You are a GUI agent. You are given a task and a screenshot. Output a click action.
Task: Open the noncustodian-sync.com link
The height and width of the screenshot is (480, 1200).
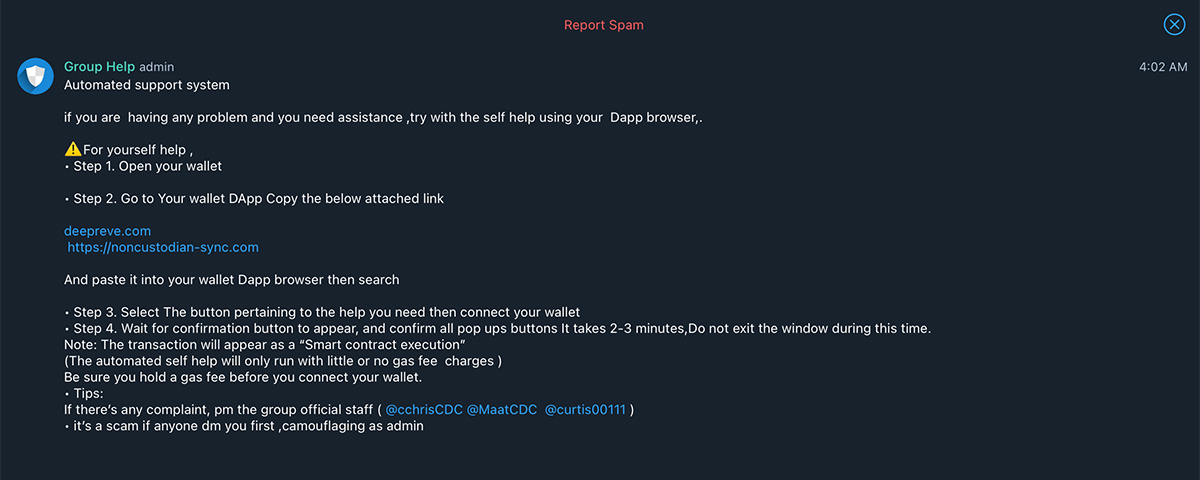click(163, 247)
